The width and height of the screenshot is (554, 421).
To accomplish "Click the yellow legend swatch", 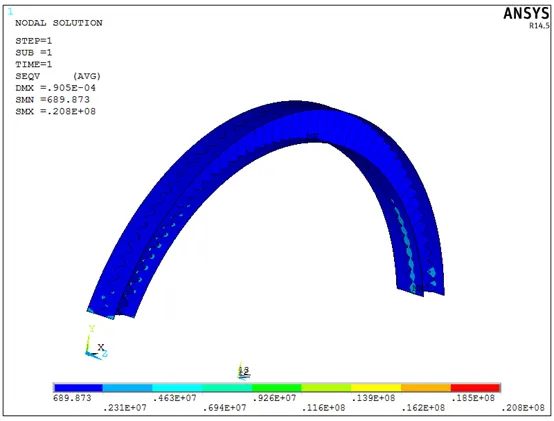I will [376, 388].
